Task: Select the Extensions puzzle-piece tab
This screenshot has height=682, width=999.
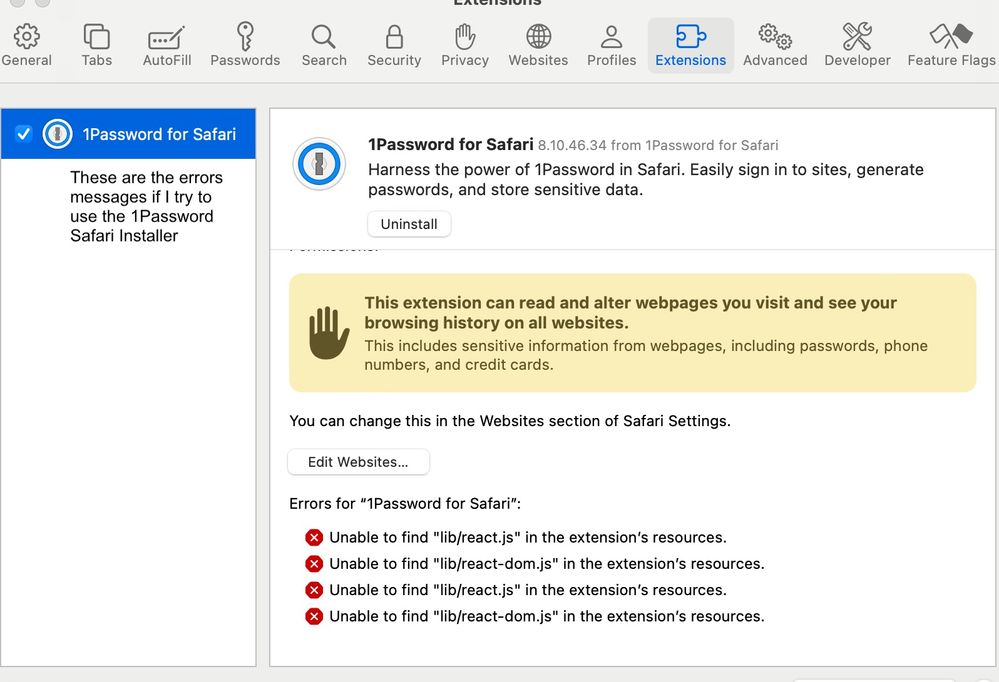Action: pyautogui.click(x=691, y=45)
